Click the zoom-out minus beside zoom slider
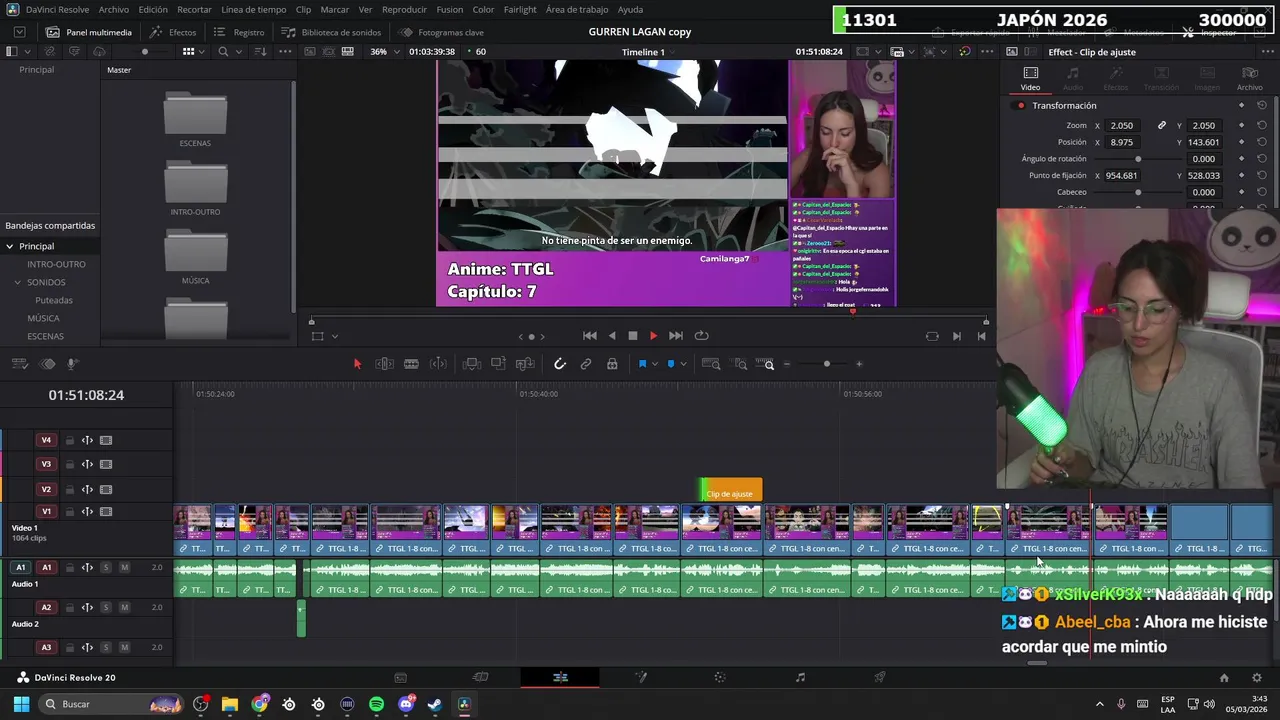This screenshot has height=720, width=1280. pyautogui.click(x=787, y=364)
